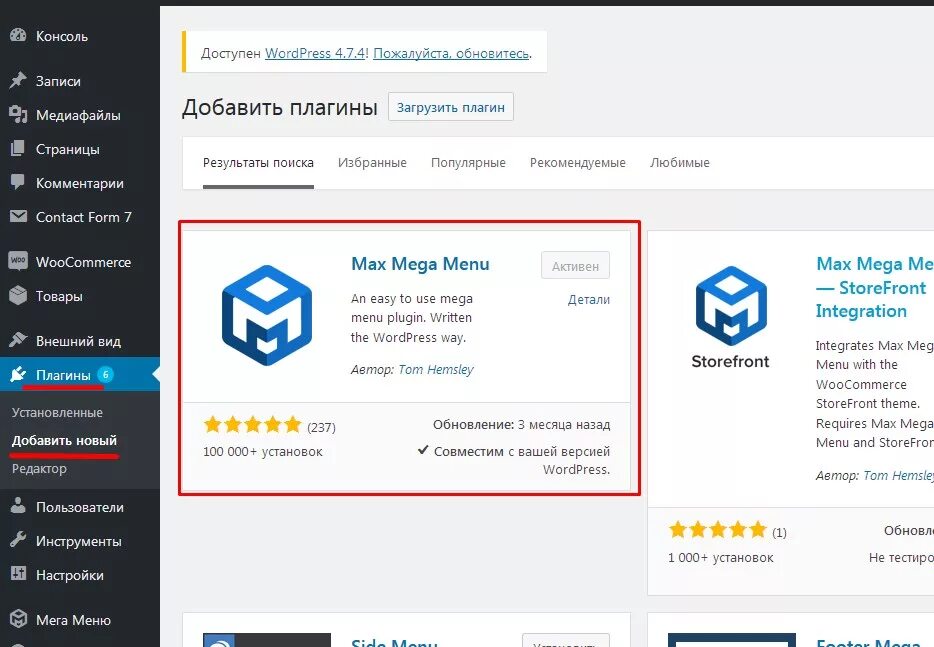934x647 pixels.
Task: Click the Пользователи user icon
Action: click(x=18, y=506)
